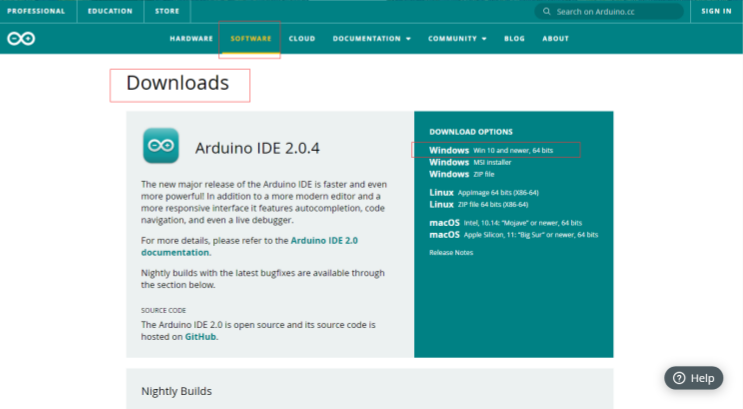
Task: Click the Arduino infinity logo in the header
Action: (21, 38)
